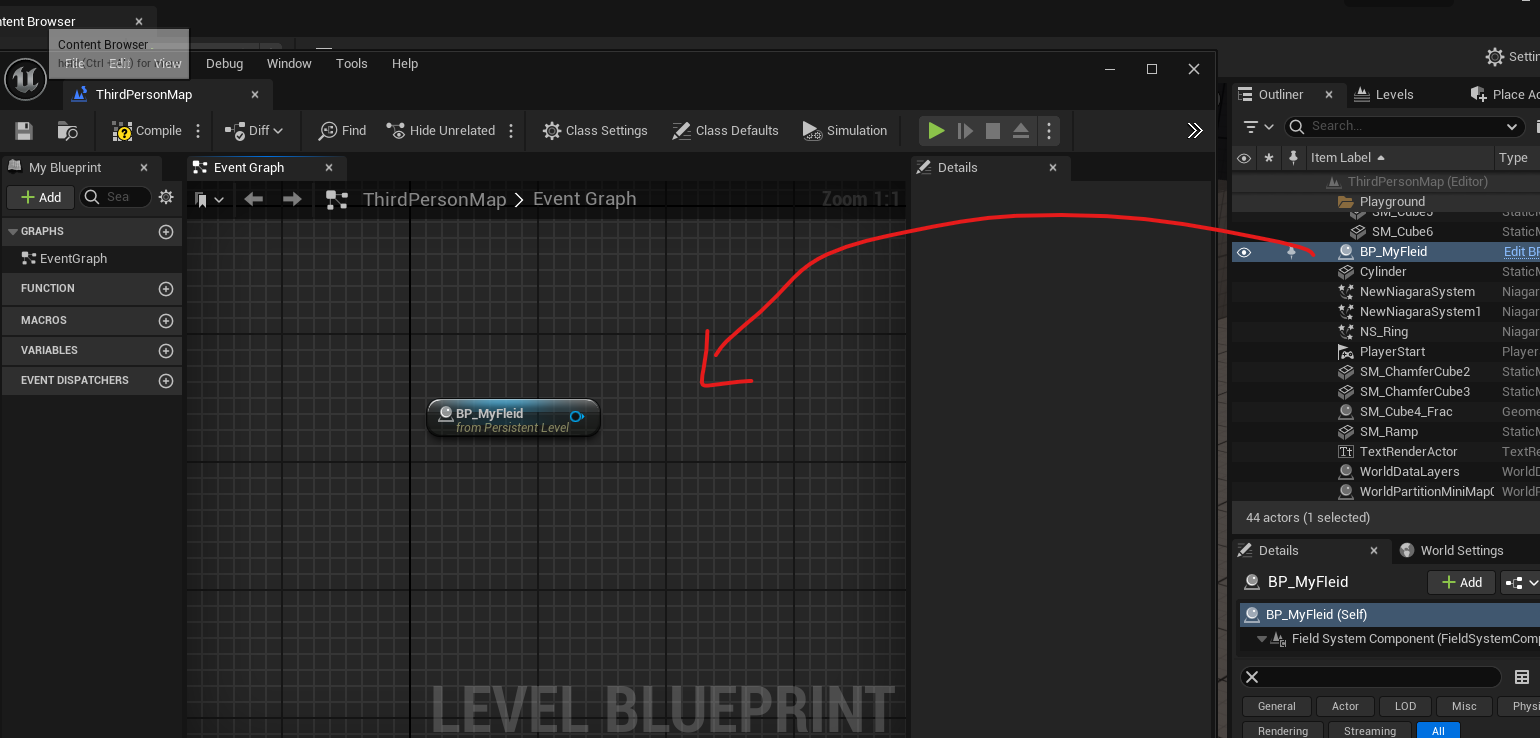Viewport: 1540px width, 738px height.
Task: Select Cylinder in the Outliner
Action: click(1383, 272)
